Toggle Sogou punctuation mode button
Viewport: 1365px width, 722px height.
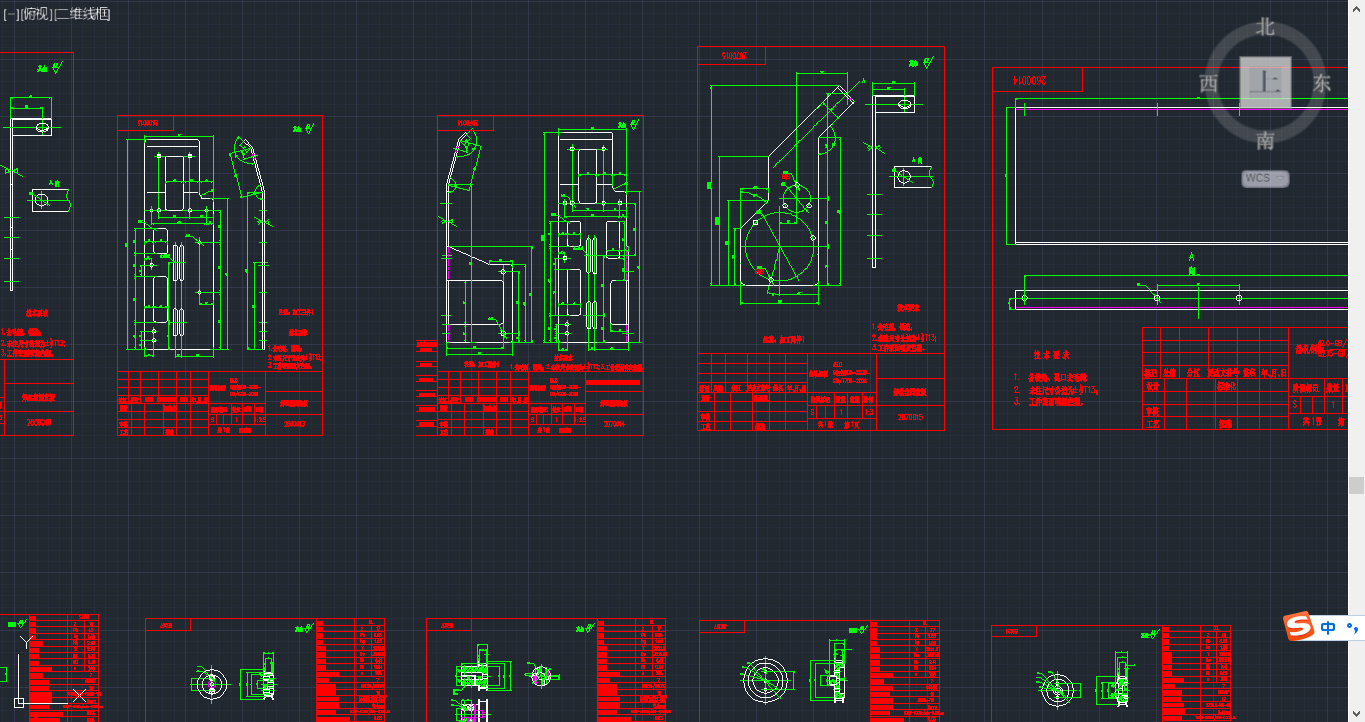point(1352,628)
